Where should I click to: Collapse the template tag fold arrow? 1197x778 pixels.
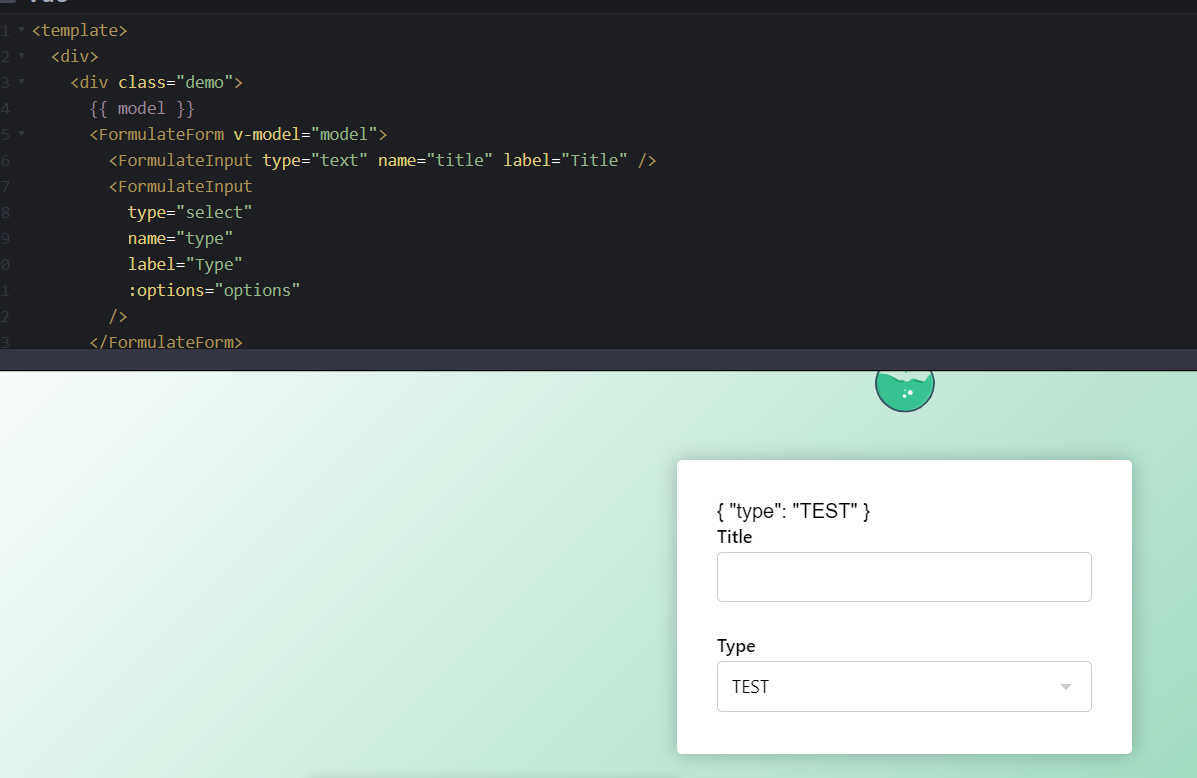(x=21, y=30)
